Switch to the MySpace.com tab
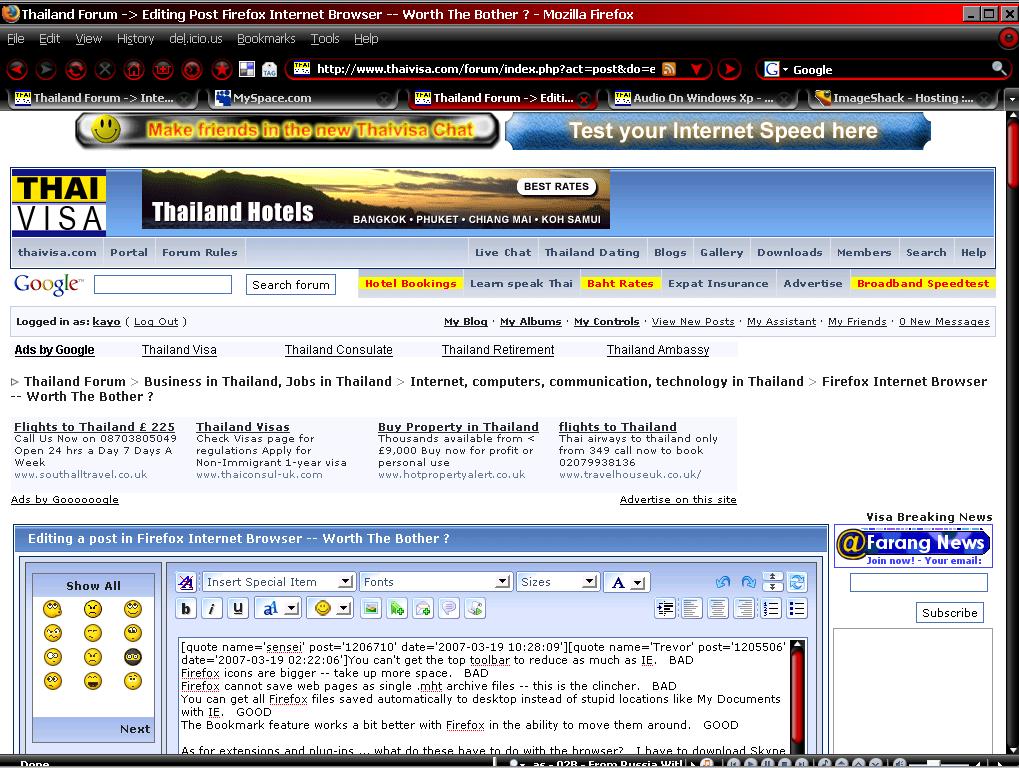This screenshot has width=1019, height=768. (x=302, y=98)
